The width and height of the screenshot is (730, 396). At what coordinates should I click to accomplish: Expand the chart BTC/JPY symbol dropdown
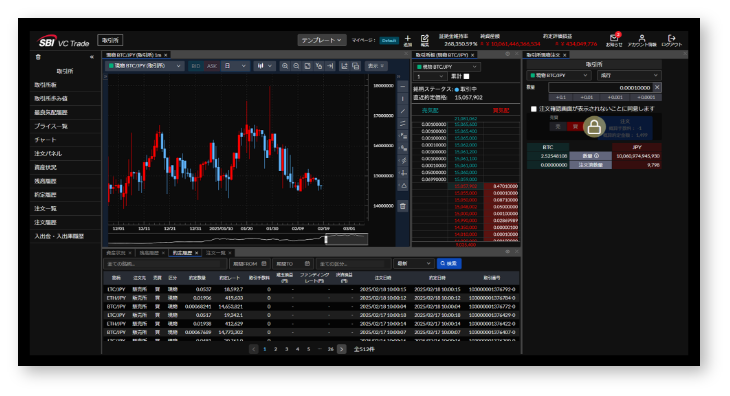point(145,66)
